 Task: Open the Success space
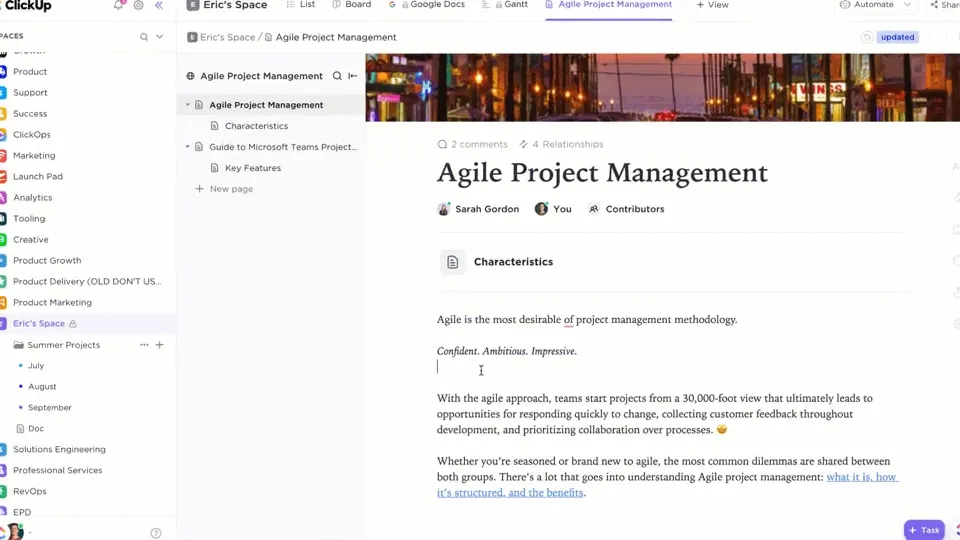(30, 113)
